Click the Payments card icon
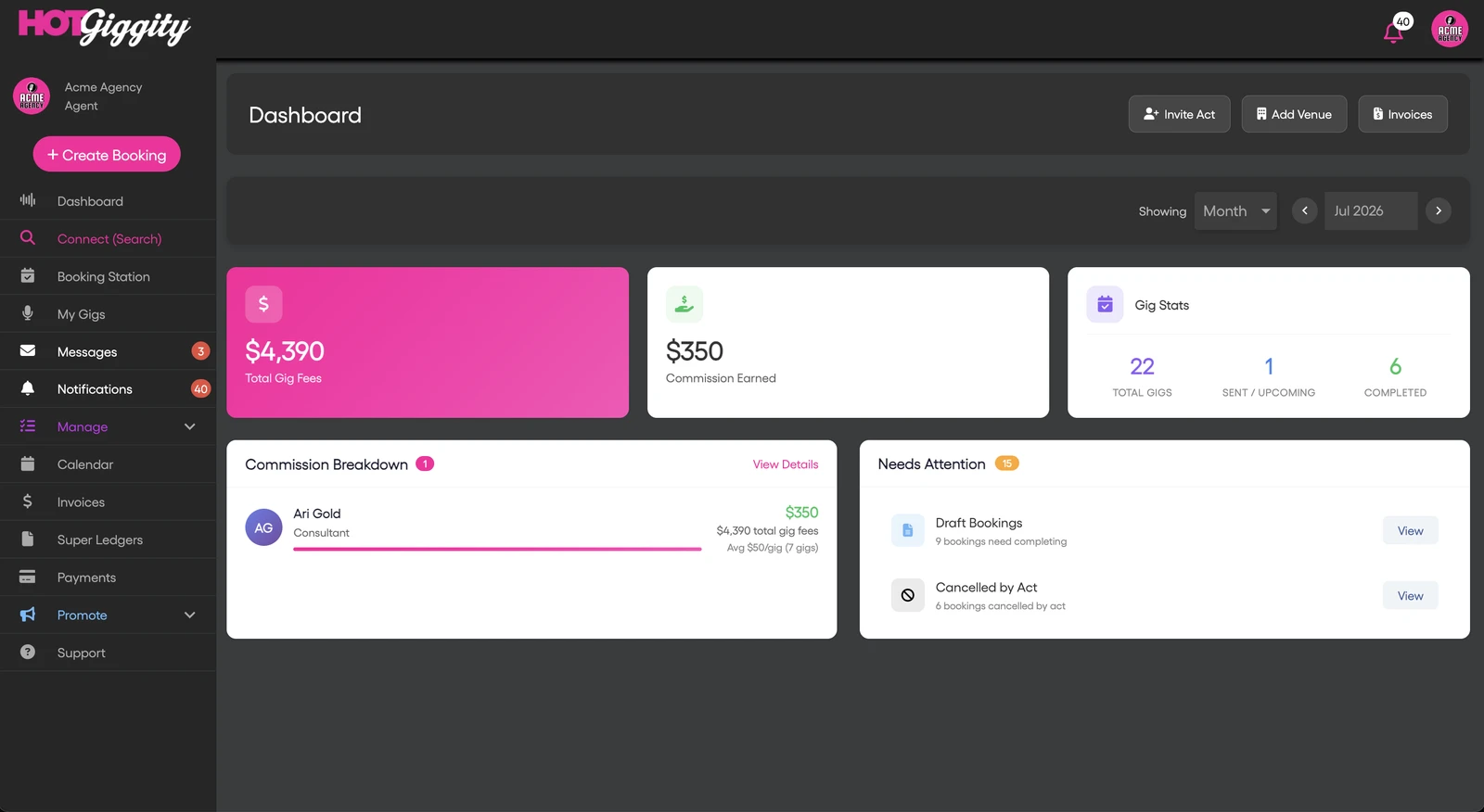The image size is (1484, 812). tap(28, 577)
